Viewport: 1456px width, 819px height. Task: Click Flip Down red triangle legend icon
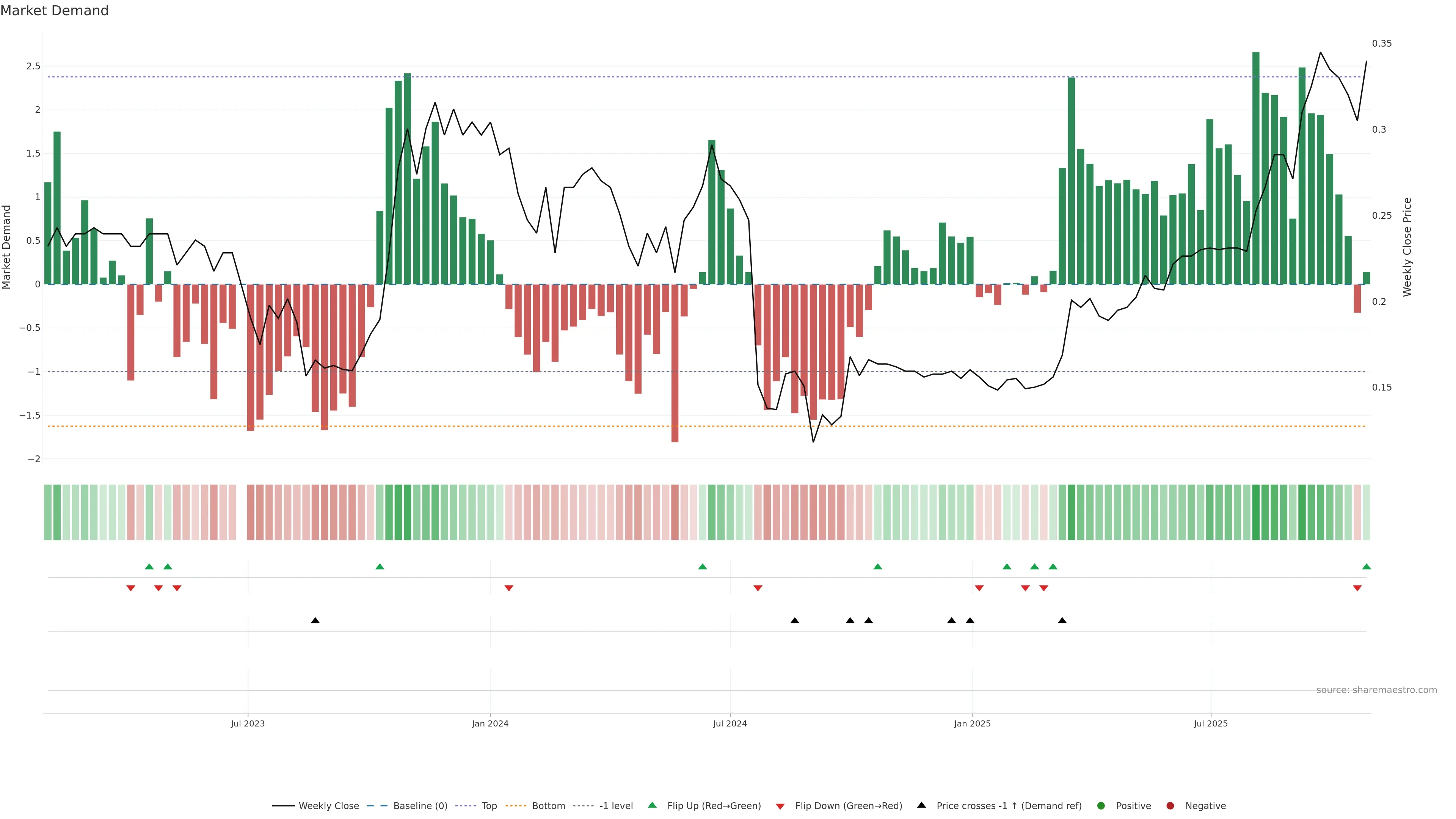780,806
